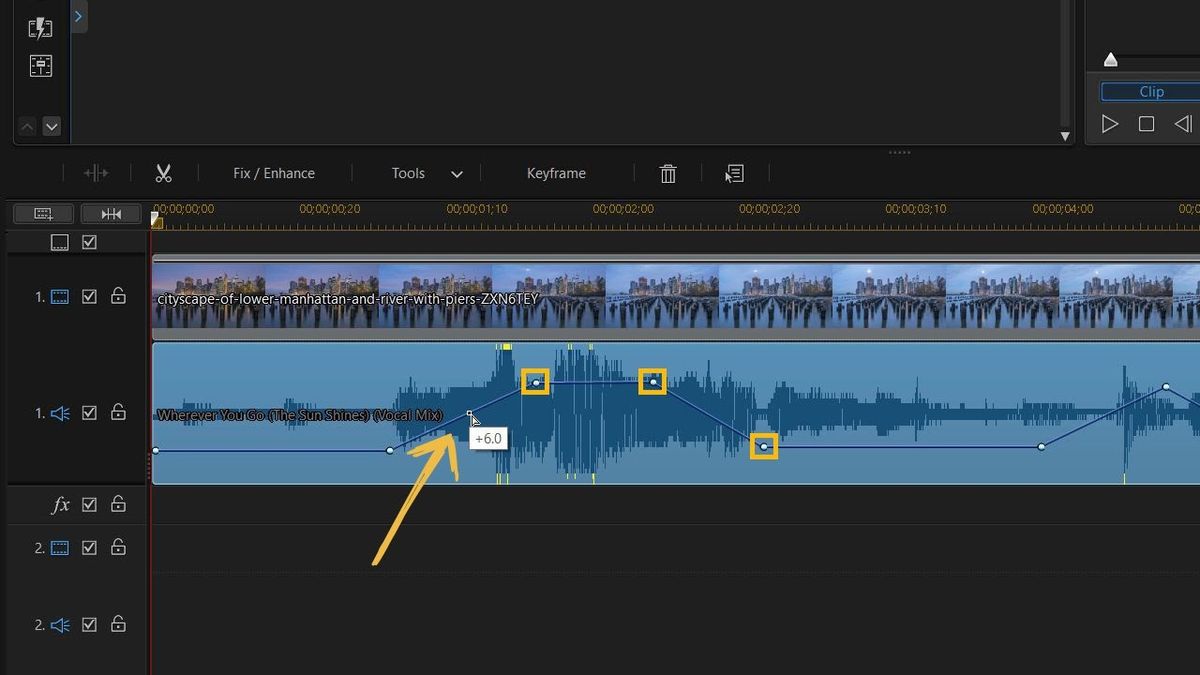Lock audio track 1 with its padlock icon
This screenshot has height=675, width=1200.
point(118,412)
